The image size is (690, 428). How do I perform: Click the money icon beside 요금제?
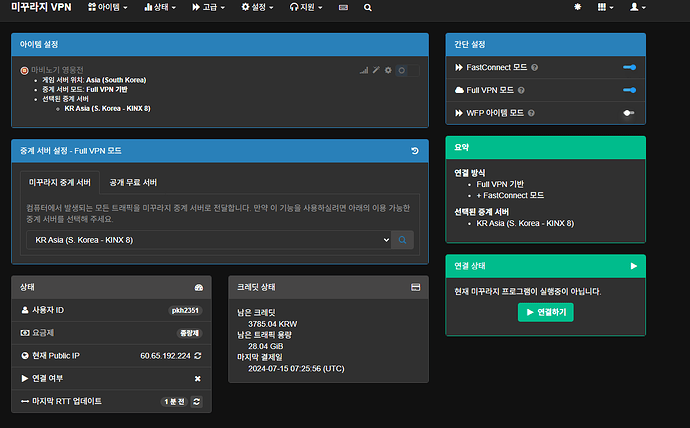[x=25, y=333]
